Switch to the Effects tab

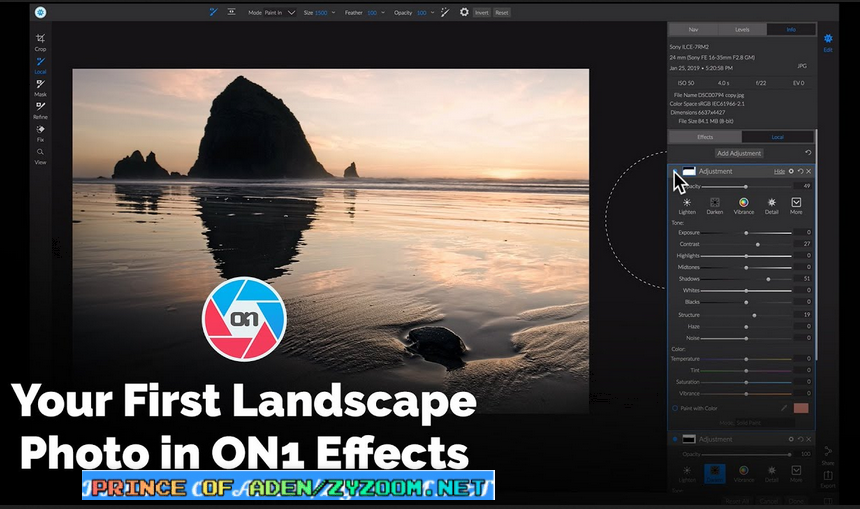pyautogui.click(x=705, y=137)
